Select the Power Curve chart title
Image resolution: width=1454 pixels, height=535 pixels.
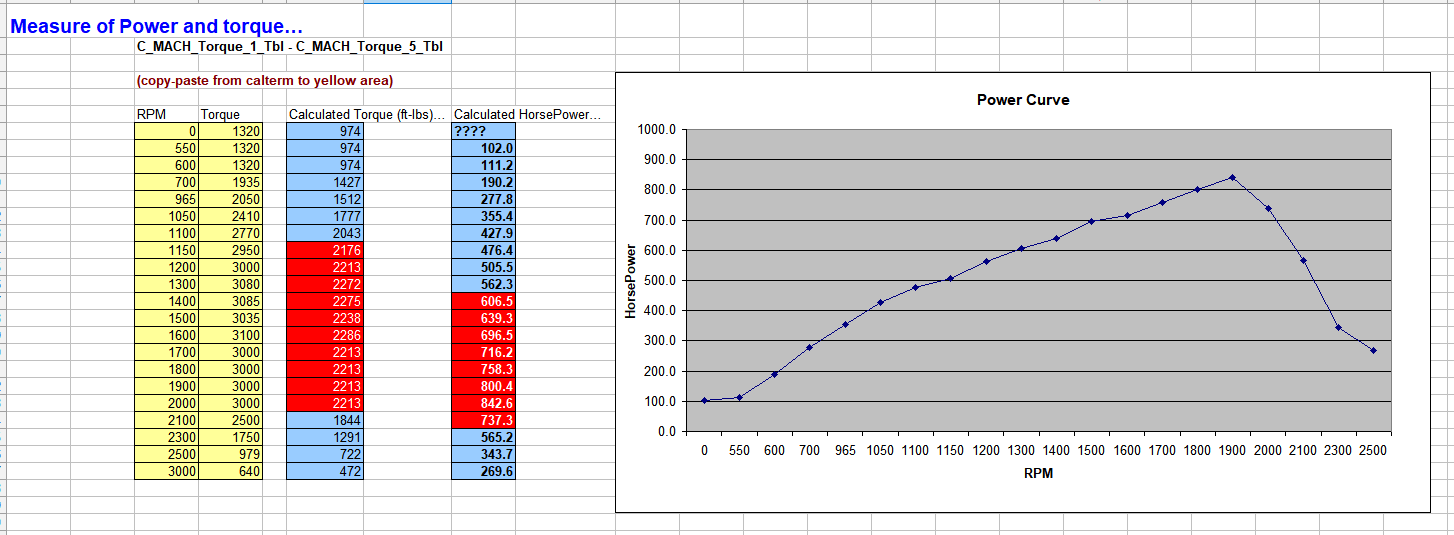pos(1023,100)
